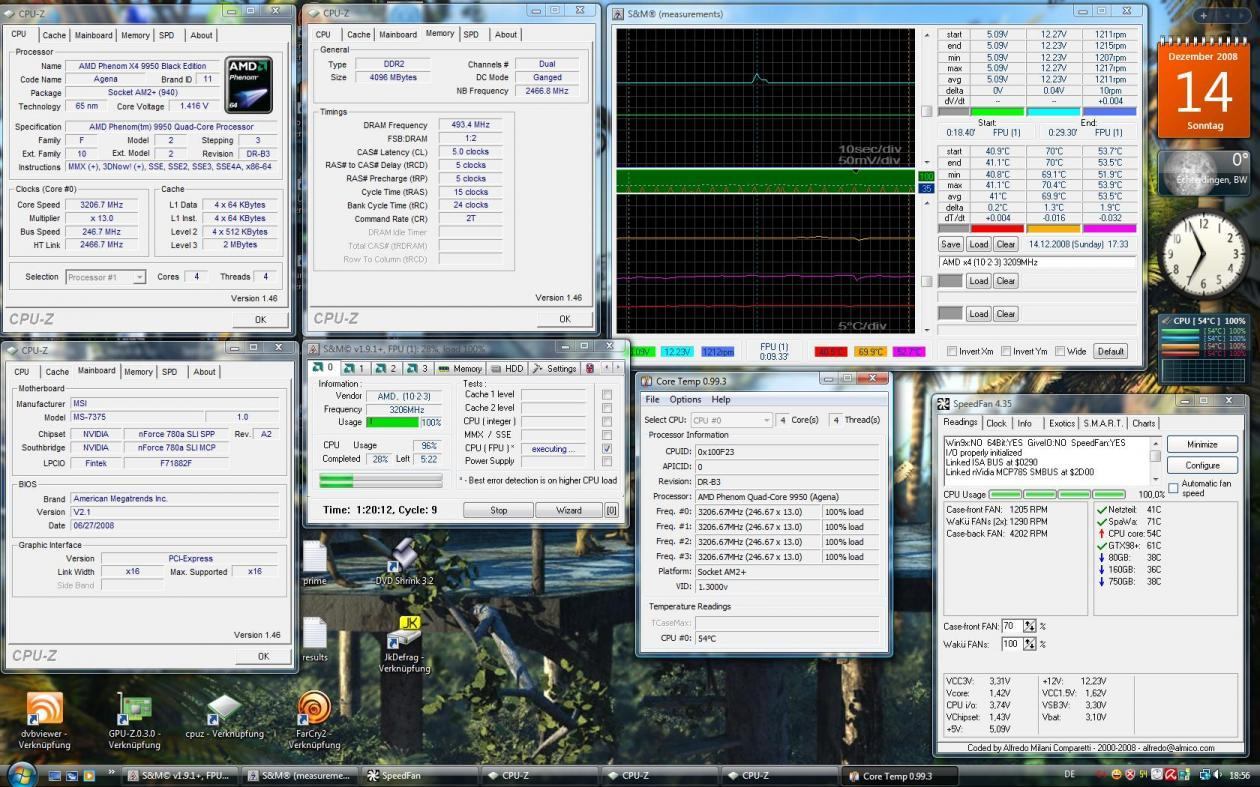Click the Configure button in SpeedFan
Screen dimensions: 1260x787
(x=1202, y=465)
